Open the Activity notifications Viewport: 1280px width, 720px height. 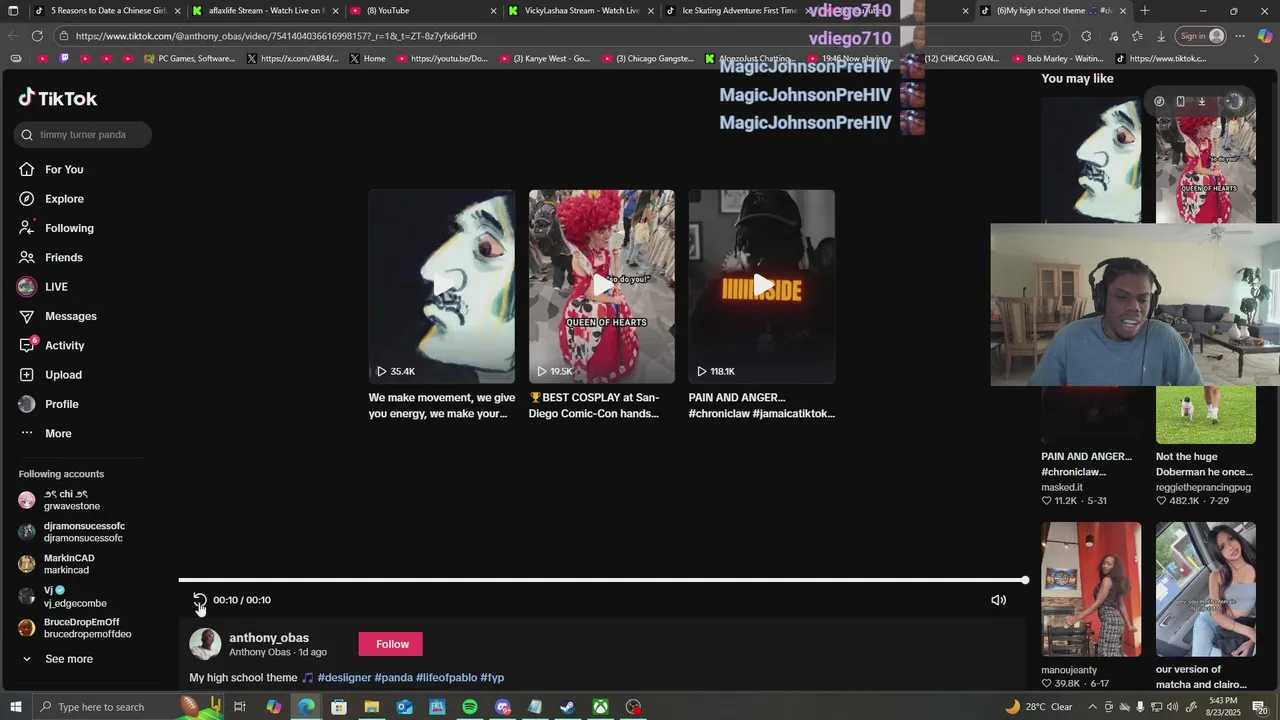tap(64, 346)
